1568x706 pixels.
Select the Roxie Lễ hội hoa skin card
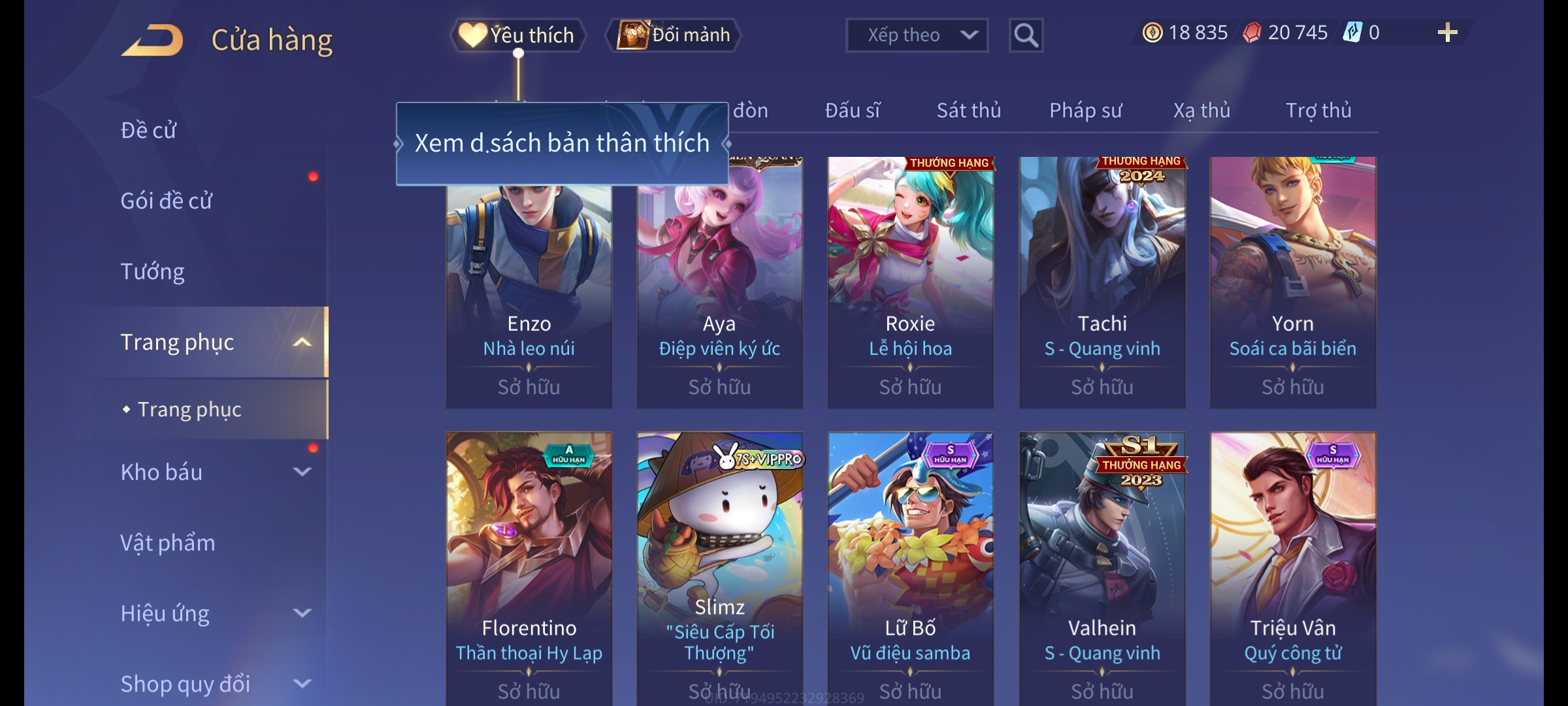pos(911,282)
